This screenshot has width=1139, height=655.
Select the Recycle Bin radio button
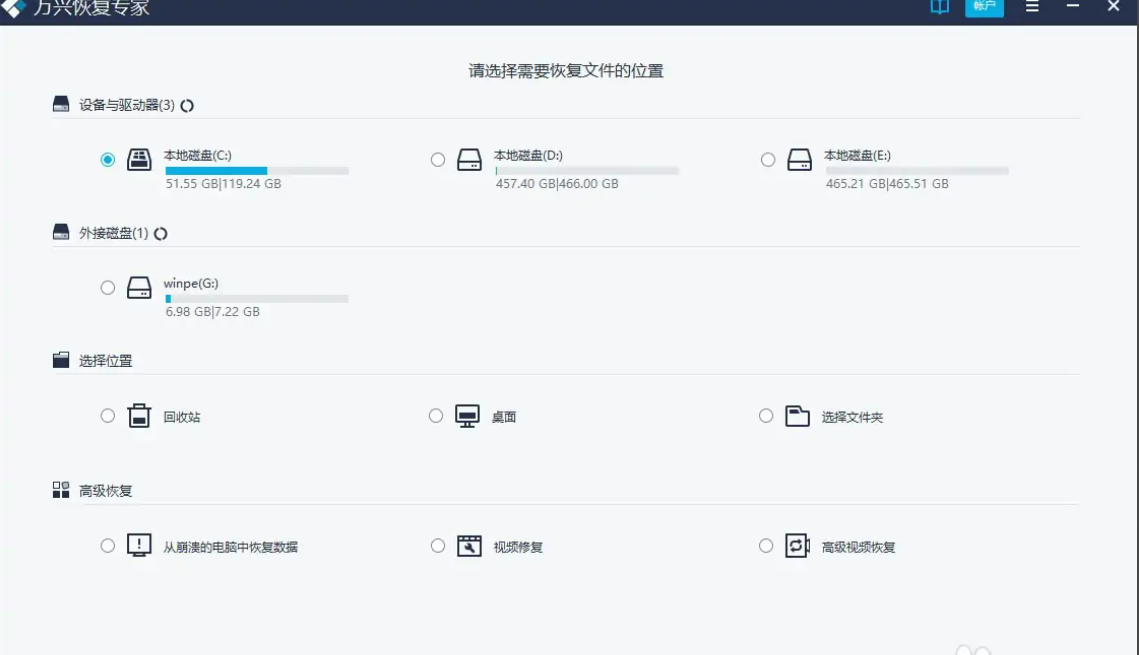pyautogui.click(x=108, y=416)
